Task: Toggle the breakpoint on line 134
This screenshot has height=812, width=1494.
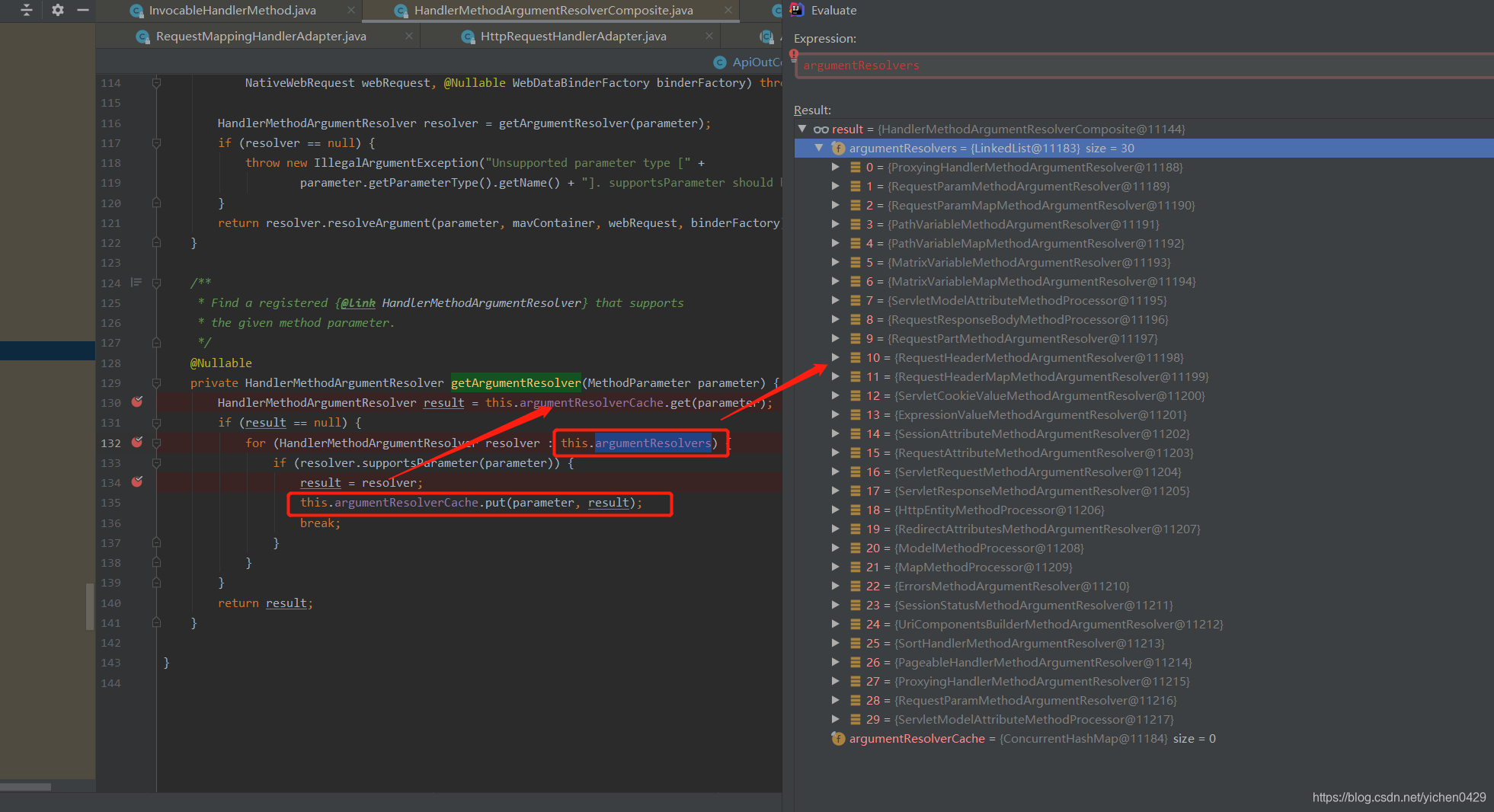Action: pyautogui.click(x=137, y=482)
